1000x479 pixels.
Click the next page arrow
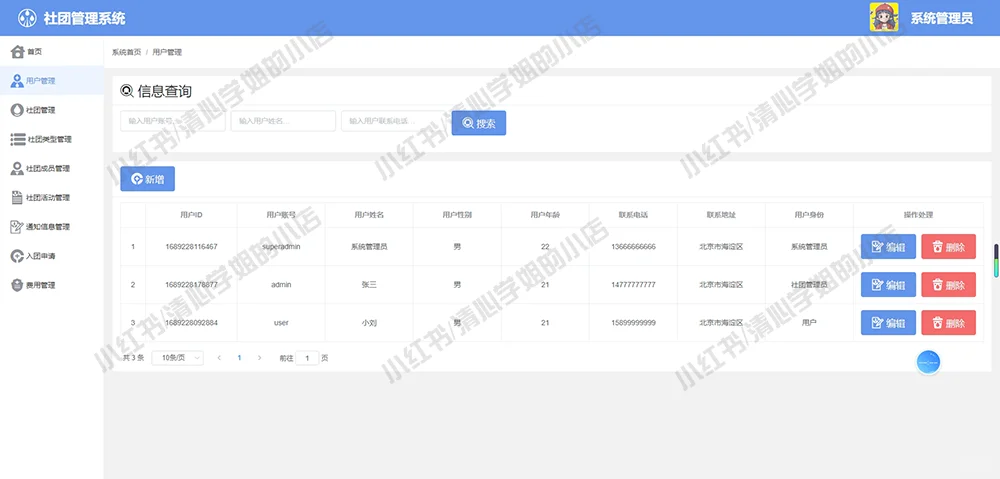click(260, 358)
